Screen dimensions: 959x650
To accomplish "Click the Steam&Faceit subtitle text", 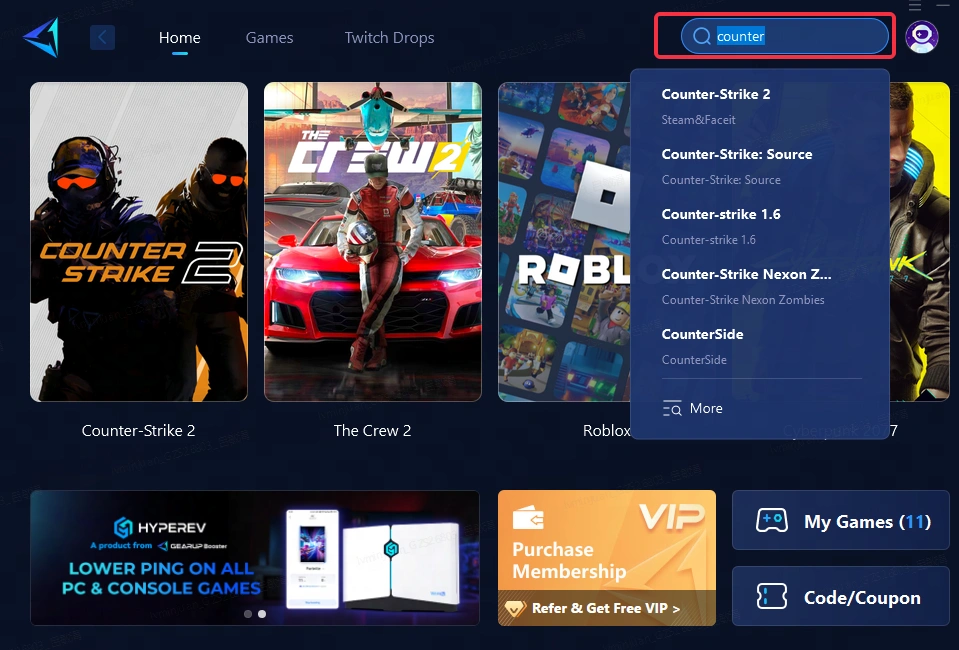I will [698, 120].
